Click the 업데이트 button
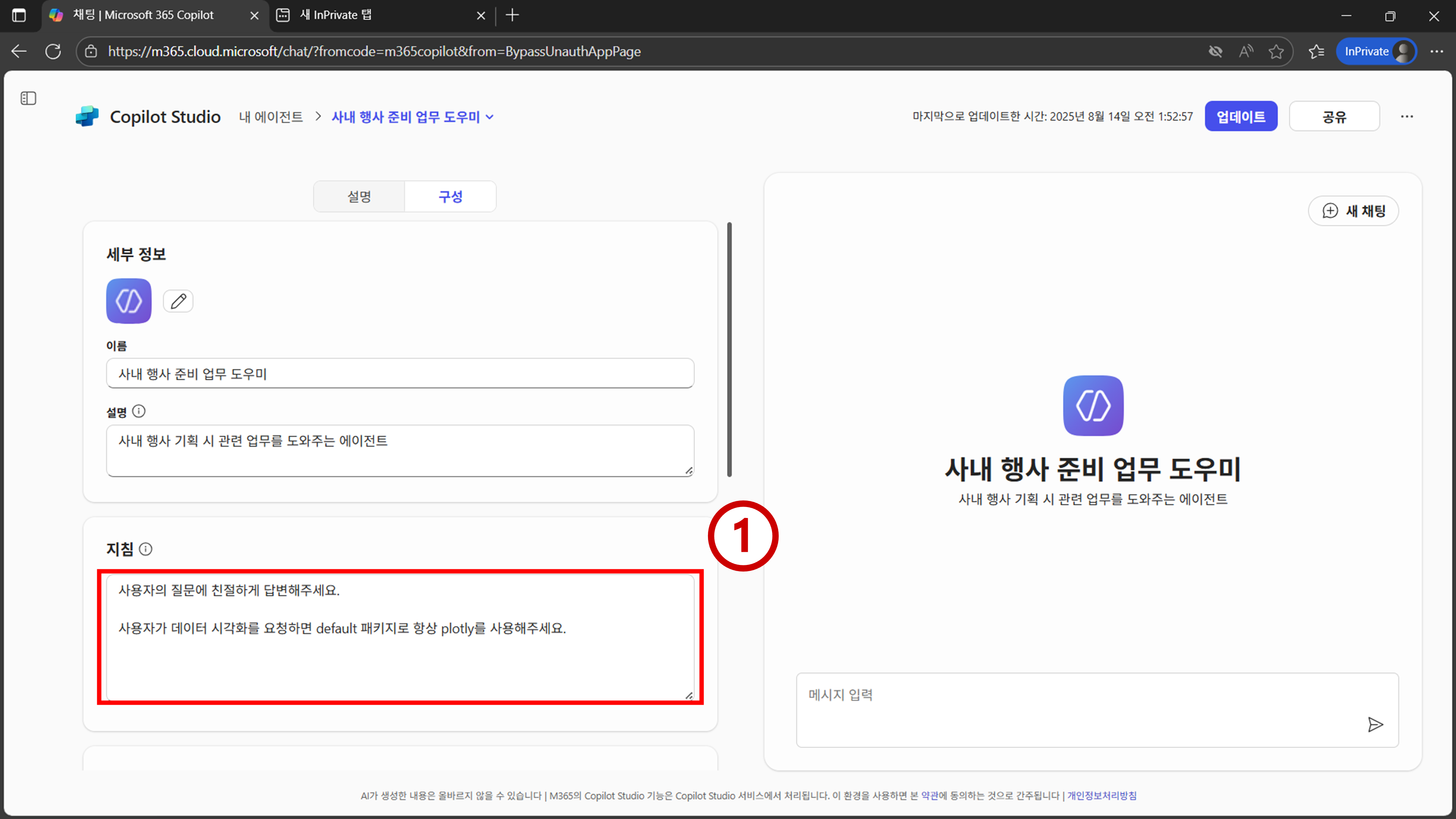1456x819 pixels. coord(1241,116)
